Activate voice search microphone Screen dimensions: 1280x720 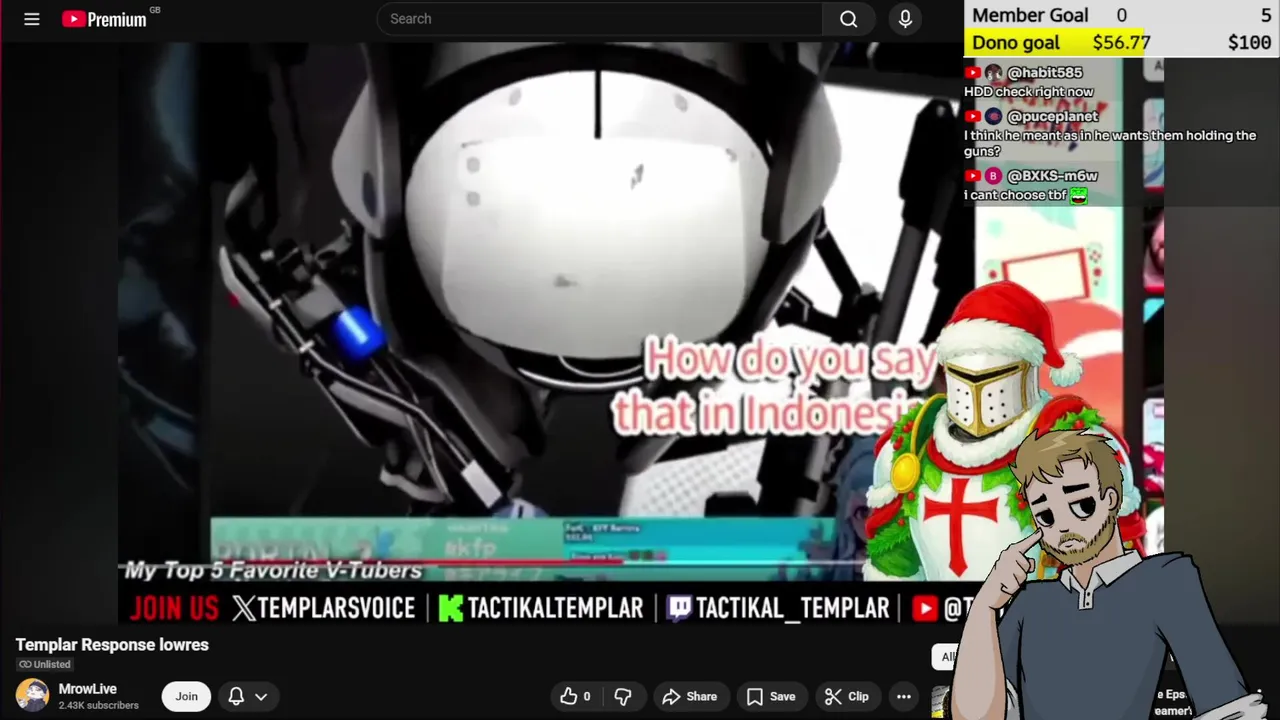pos(905,19)
